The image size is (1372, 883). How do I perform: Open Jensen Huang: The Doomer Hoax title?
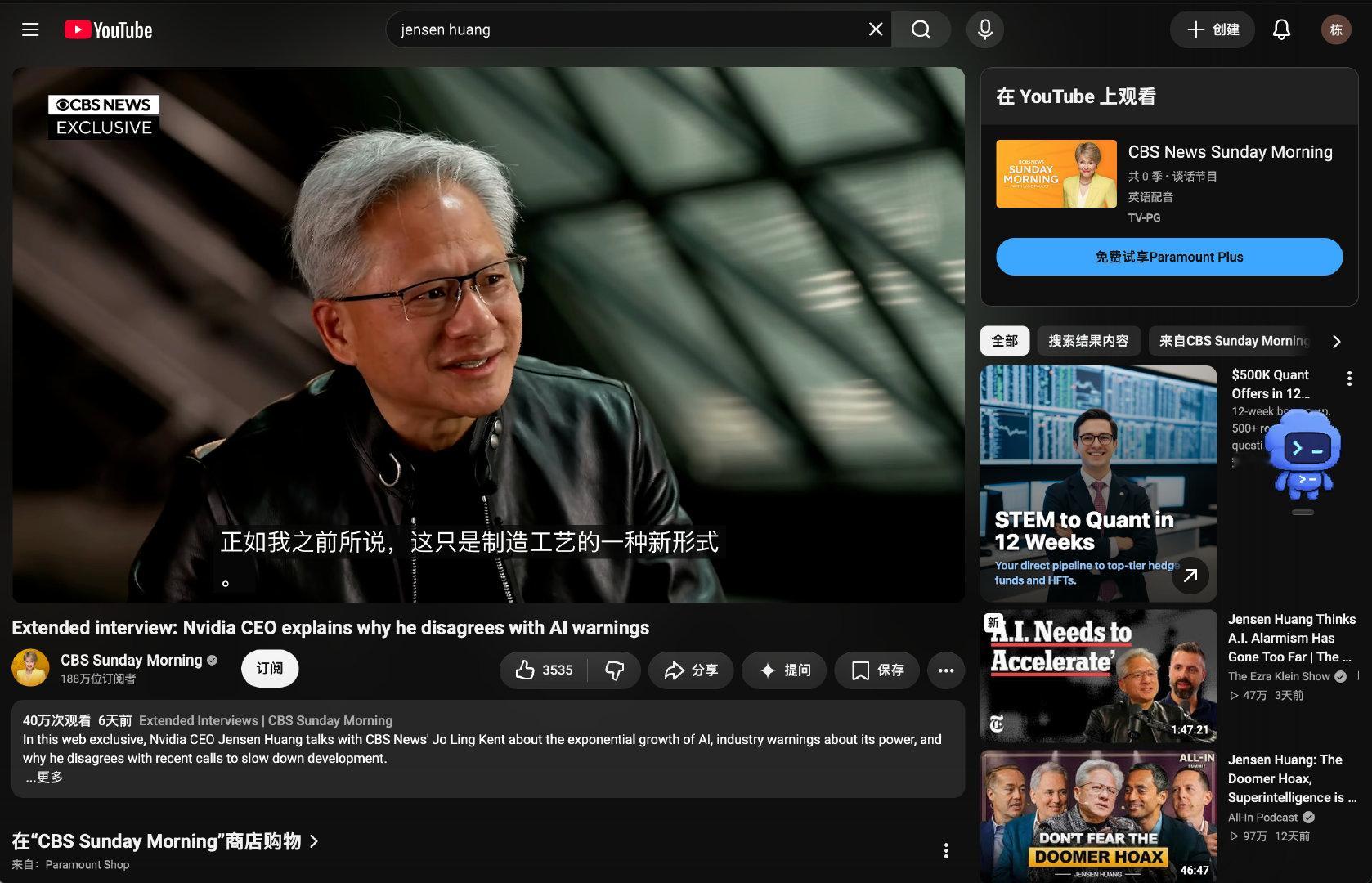click(1292, 778)
